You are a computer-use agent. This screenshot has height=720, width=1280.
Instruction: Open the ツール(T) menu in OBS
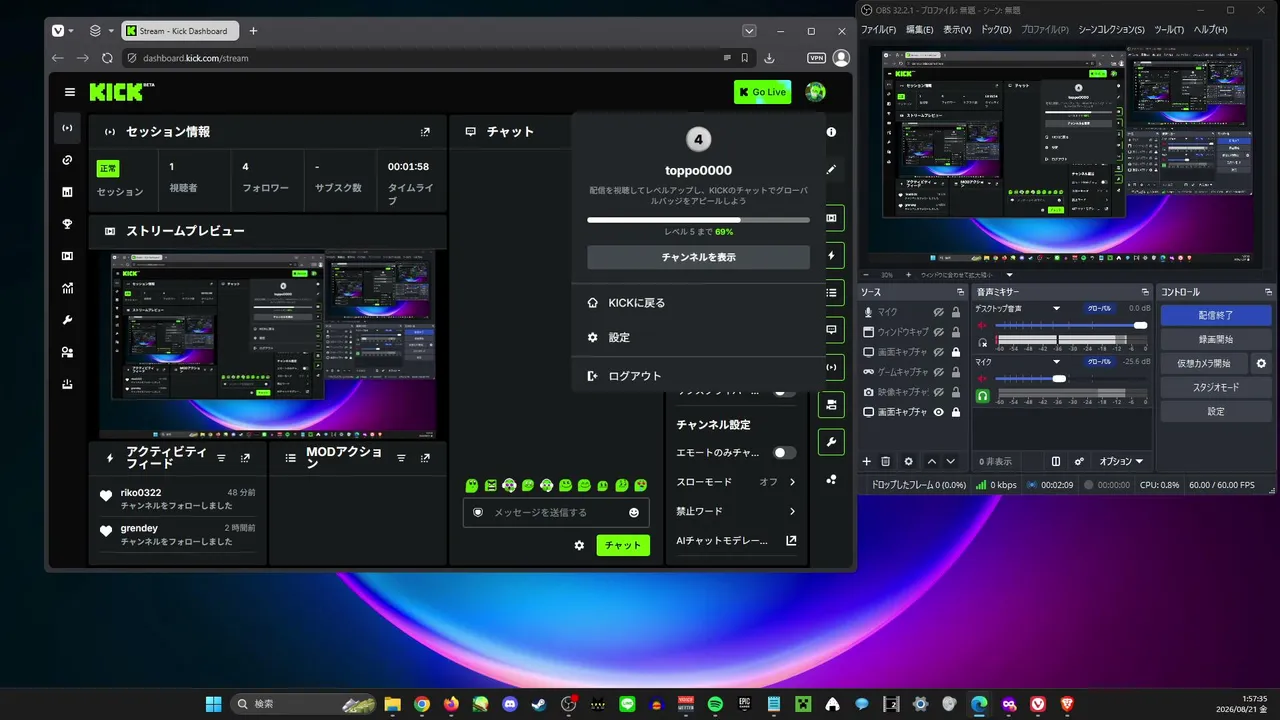(1169, 30)
